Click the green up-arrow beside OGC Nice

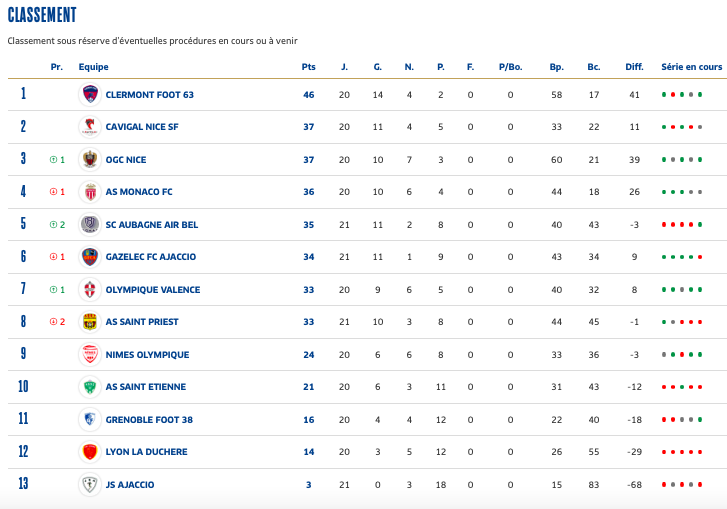[53, 160]
